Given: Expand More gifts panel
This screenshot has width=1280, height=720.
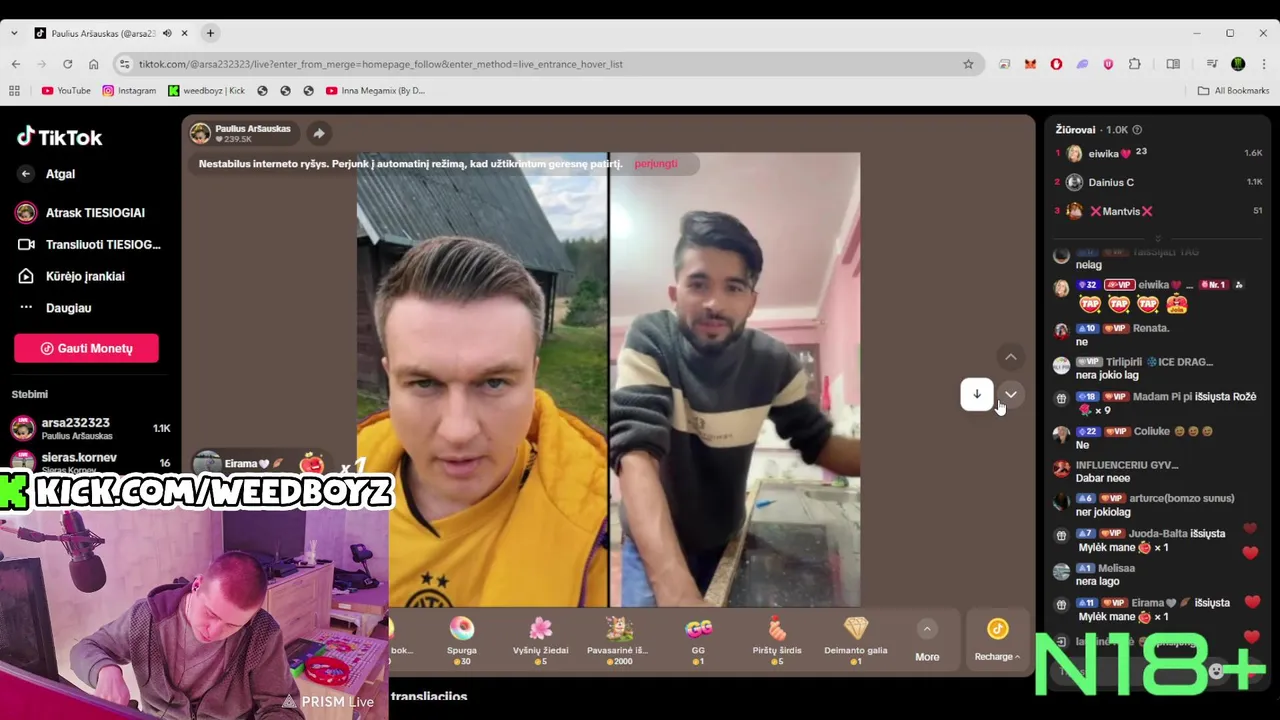Looking at the screenshot, I should pos(927,642).
